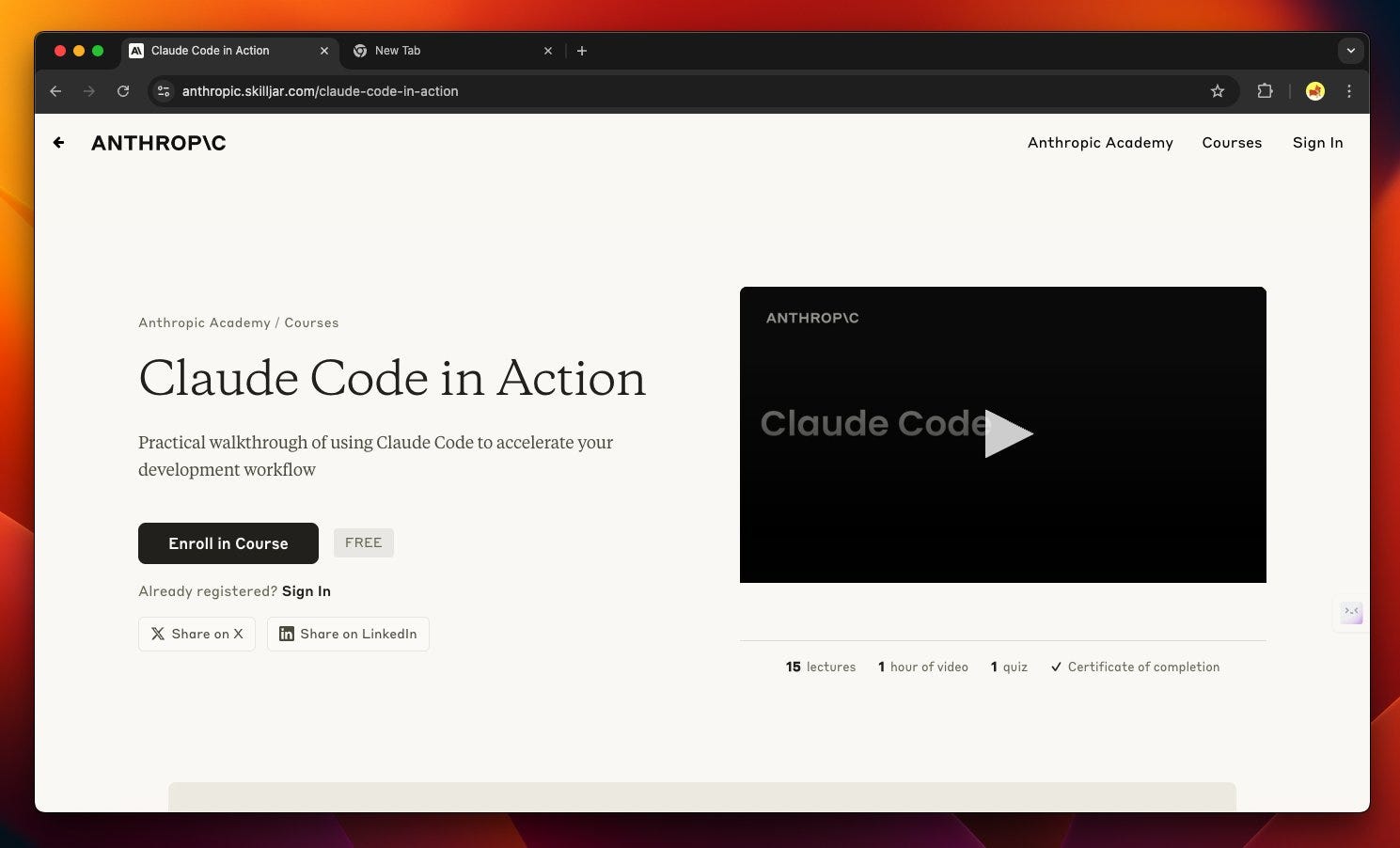
Task: Click the 'Certificate of completion' text
Action: [1143, 667]
